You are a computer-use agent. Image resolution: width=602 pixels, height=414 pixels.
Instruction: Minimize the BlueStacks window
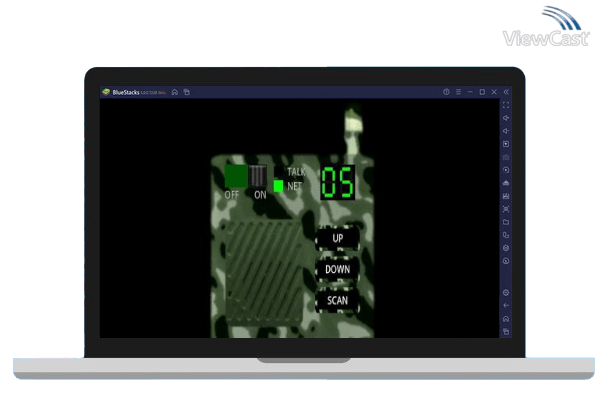point(470,92)
